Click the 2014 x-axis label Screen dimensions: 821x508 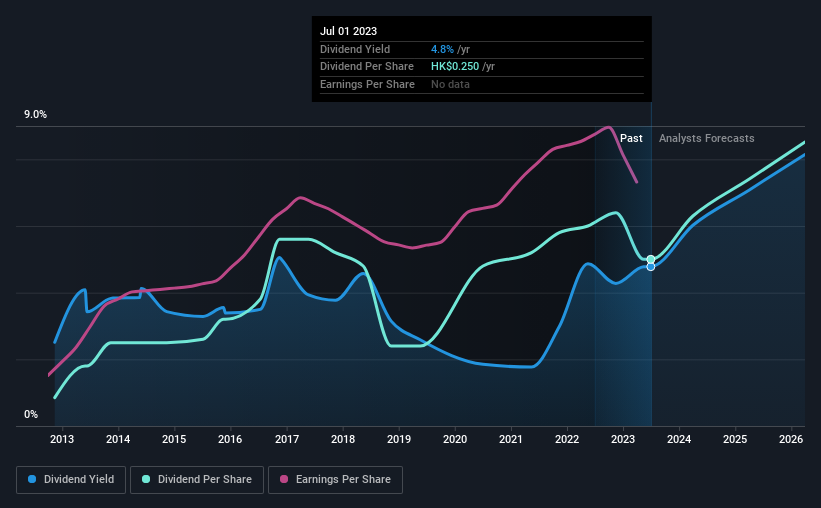118,439
